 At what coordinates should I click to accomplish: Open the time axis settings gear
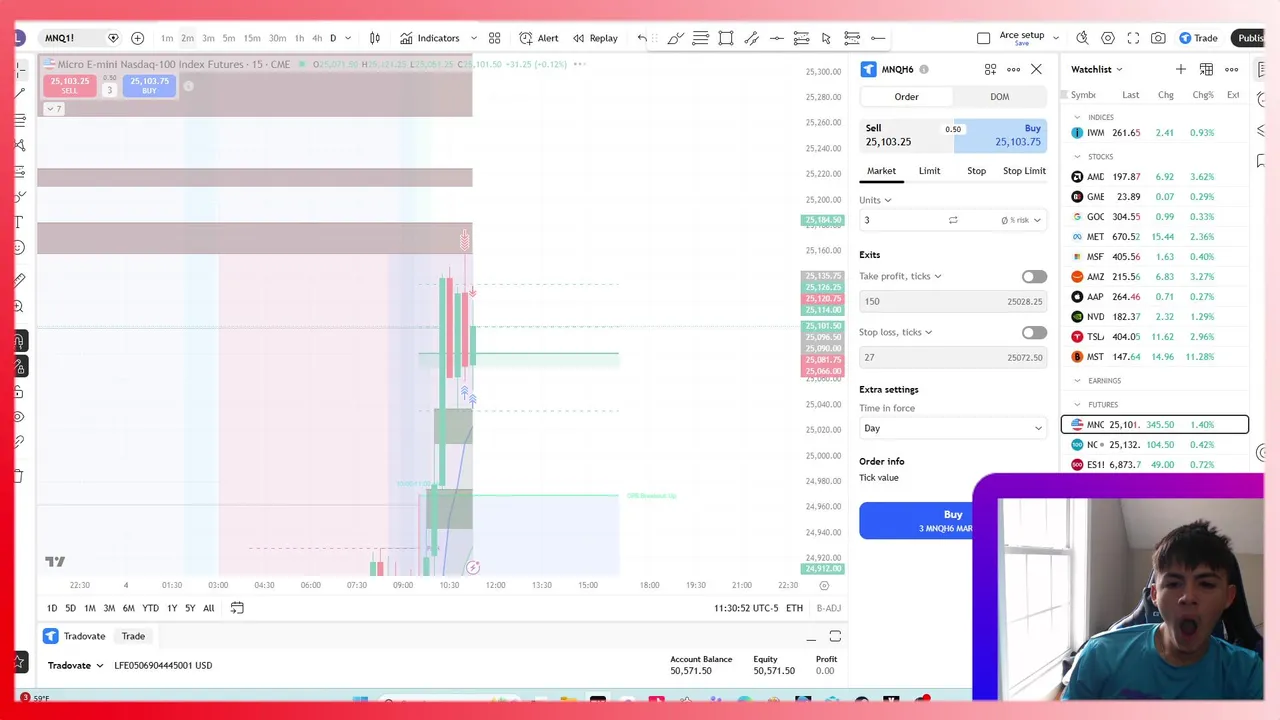point(824,585)
